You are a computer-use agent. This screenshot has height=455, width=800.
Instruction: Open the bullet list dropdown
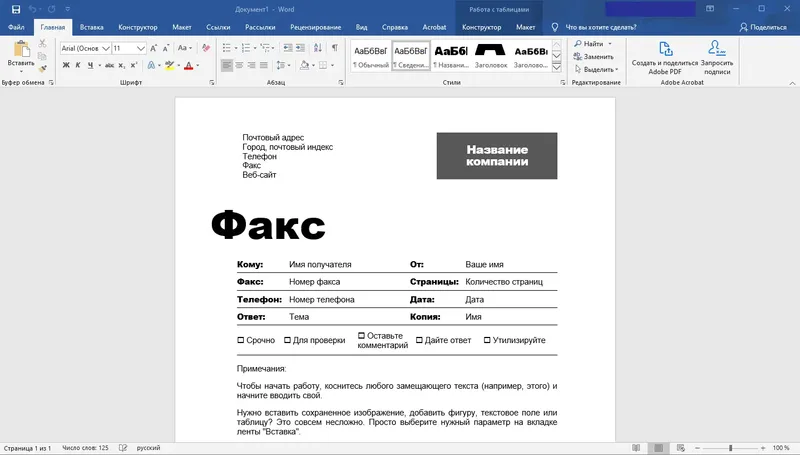tap(236, 48)
